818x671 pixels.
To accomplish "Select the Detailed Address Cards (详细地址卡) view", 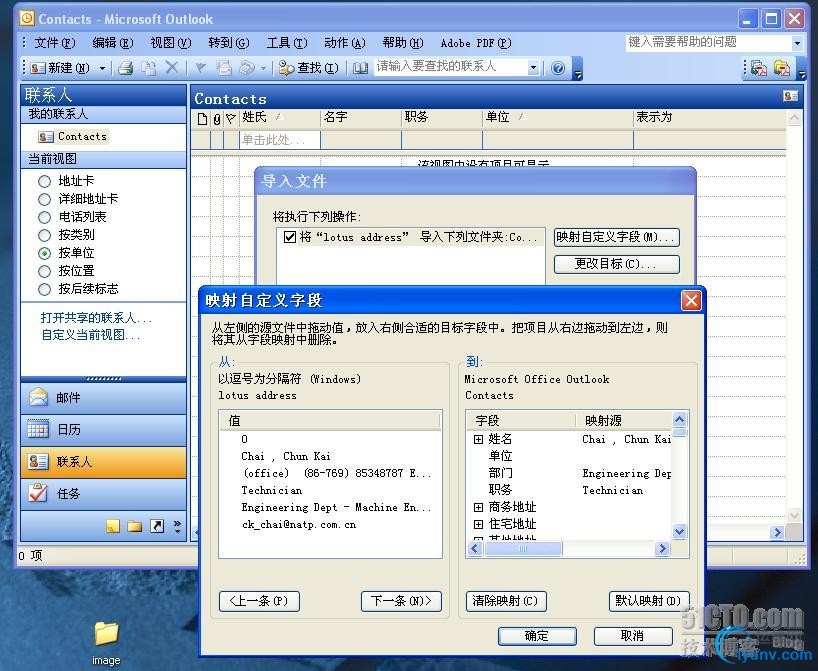I will [x=78, y=199].
